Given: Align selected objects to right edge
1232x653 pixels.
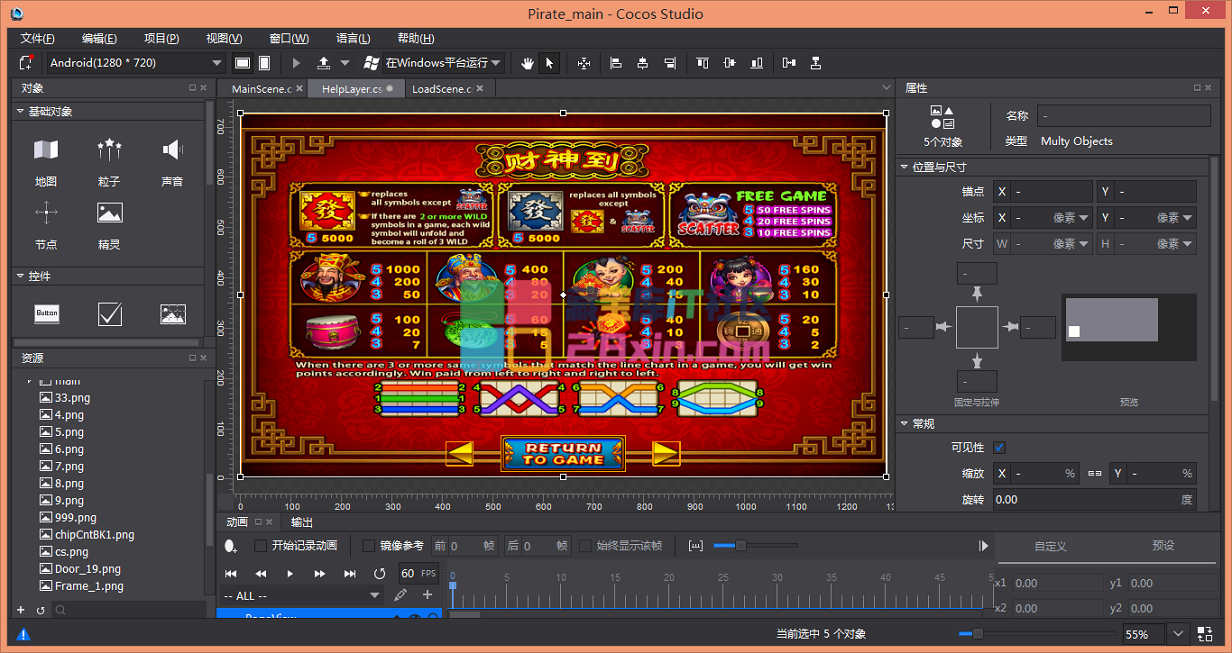Looking at the screenshot, I should [x=668, y=63].
